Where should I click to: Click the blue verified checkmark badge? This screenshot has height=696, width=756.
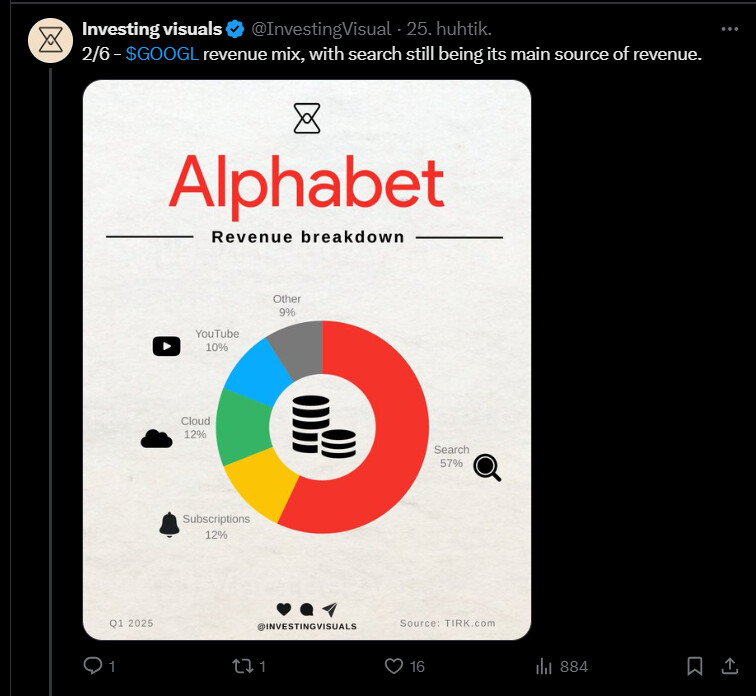tap(235, 29)
